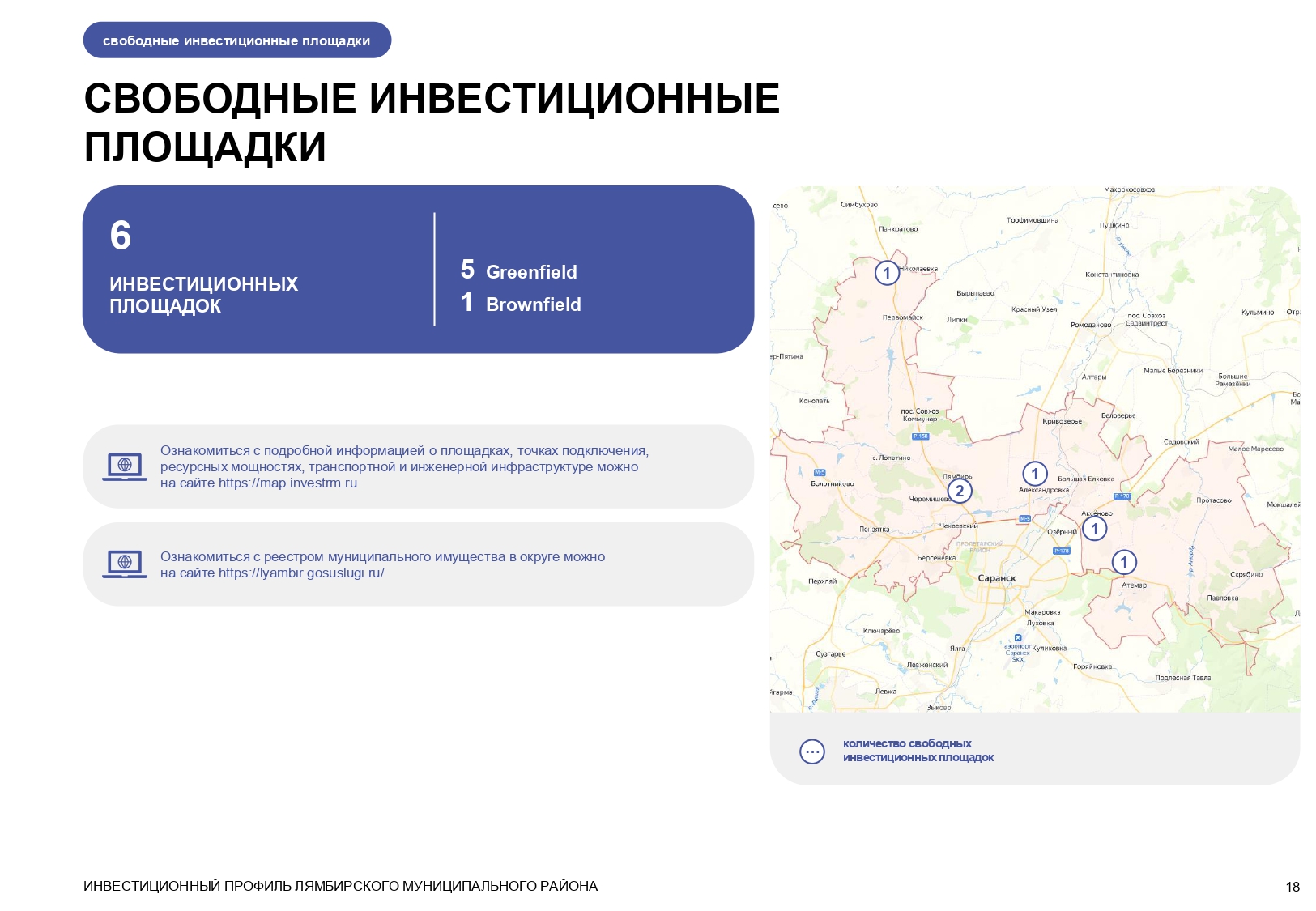1316x911 pixels.
Task: Click the 'Ромоданово' map label
Action: [x=1091, y=325]
